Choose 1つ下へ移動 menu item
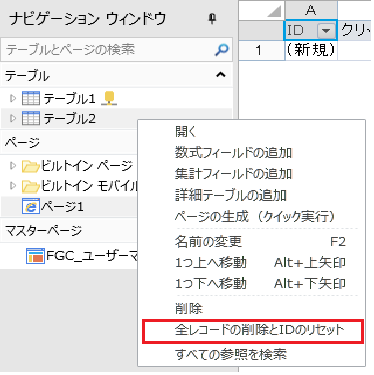Viewport: 374px width, 375px height. pyautogui.click(x=251, y=284)
